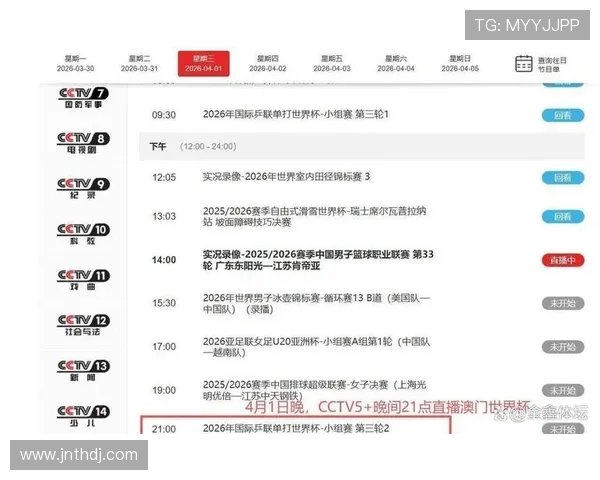
Task: Switch to 星期六 2026-04-04 tab
Action: [x=396, y=64]
